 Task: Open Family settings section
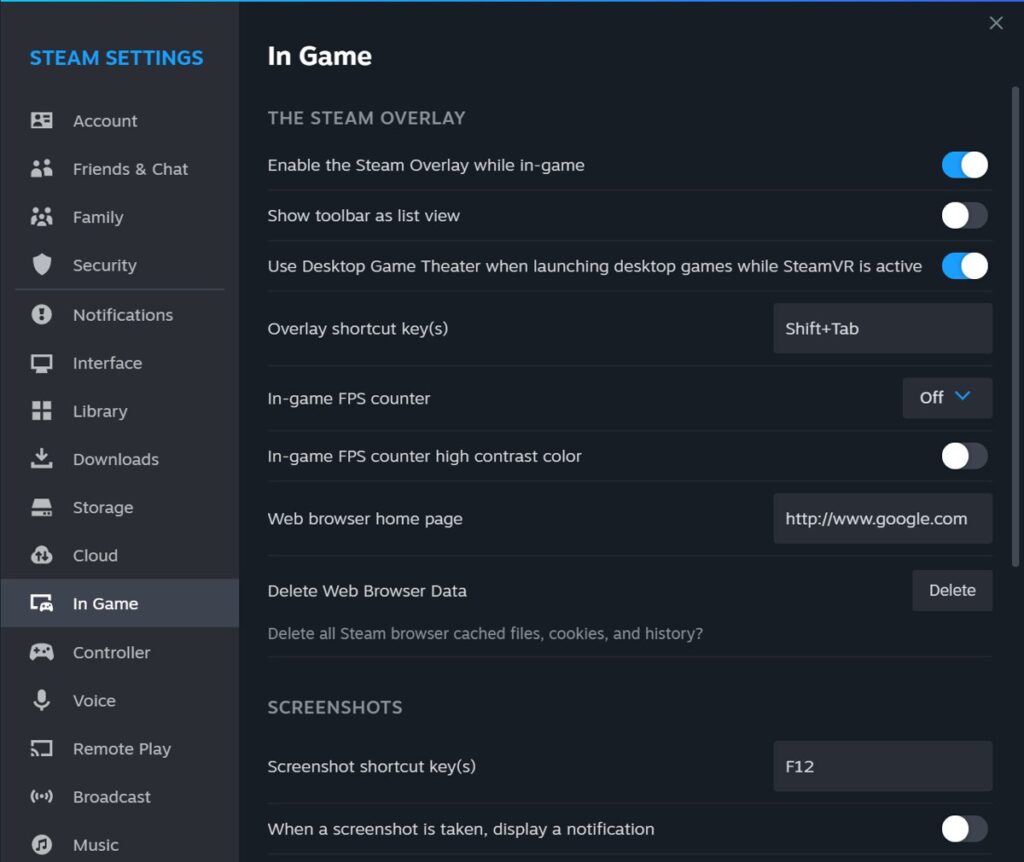120,217
